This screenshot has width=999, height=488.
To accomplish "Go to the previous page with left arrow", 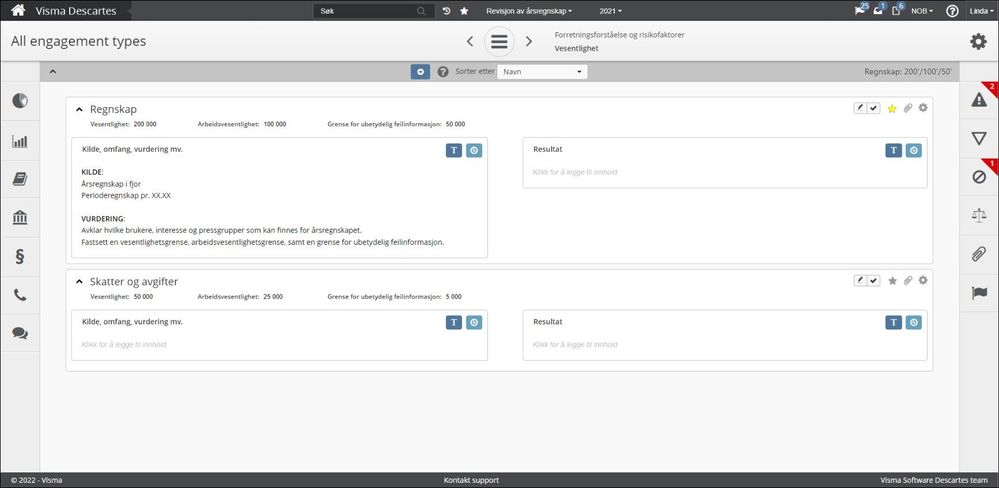I will pos(470,41).
